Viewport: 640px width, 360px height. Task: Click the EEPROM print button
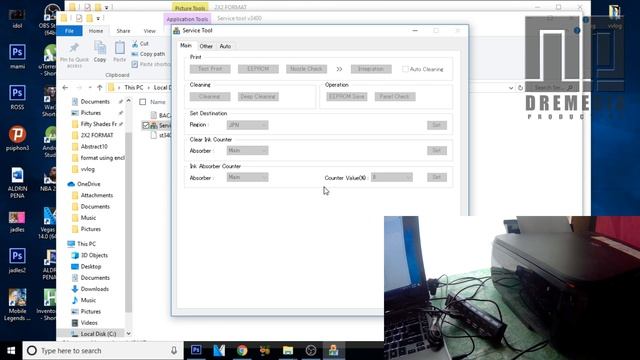(258, 69)
